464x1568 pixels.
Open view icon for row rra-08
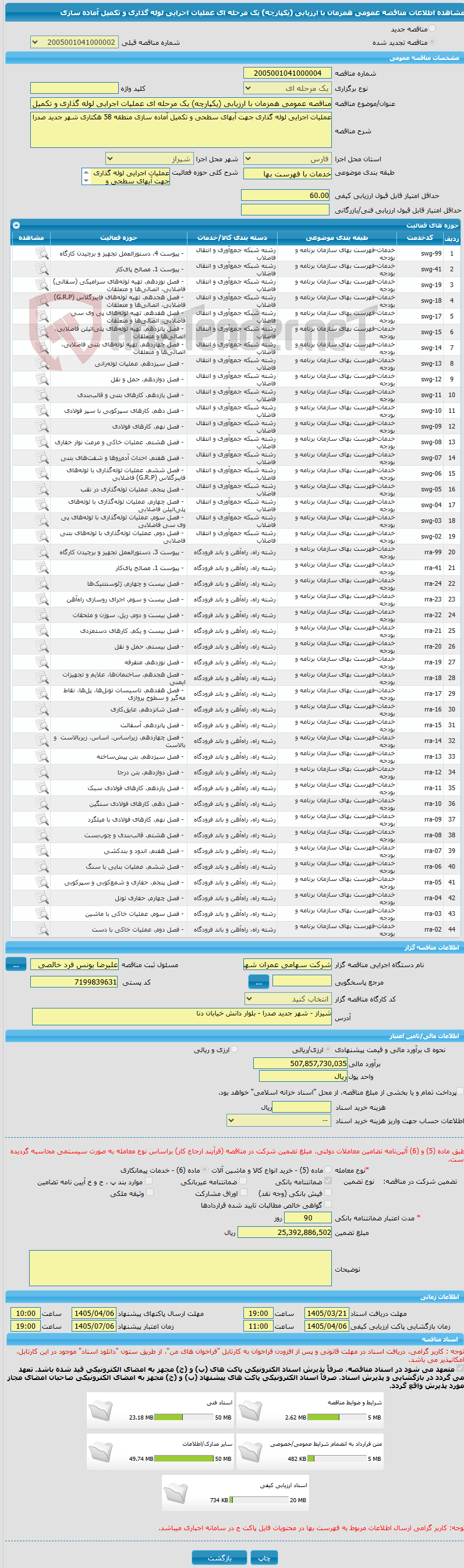(x=41, y=836)
